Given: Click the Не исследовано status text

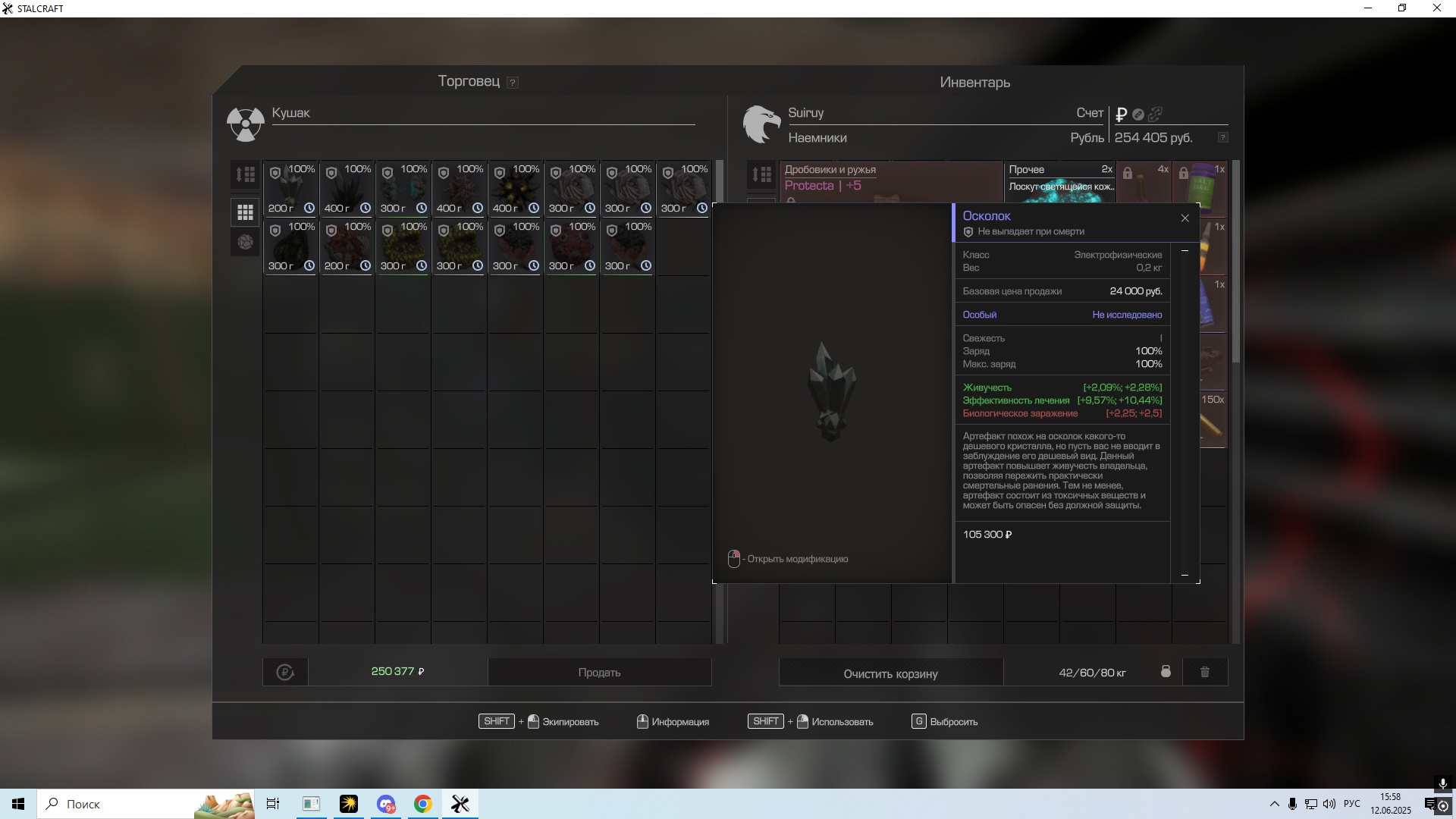Looking at the screenshot, I should [x=1127, y=315].
